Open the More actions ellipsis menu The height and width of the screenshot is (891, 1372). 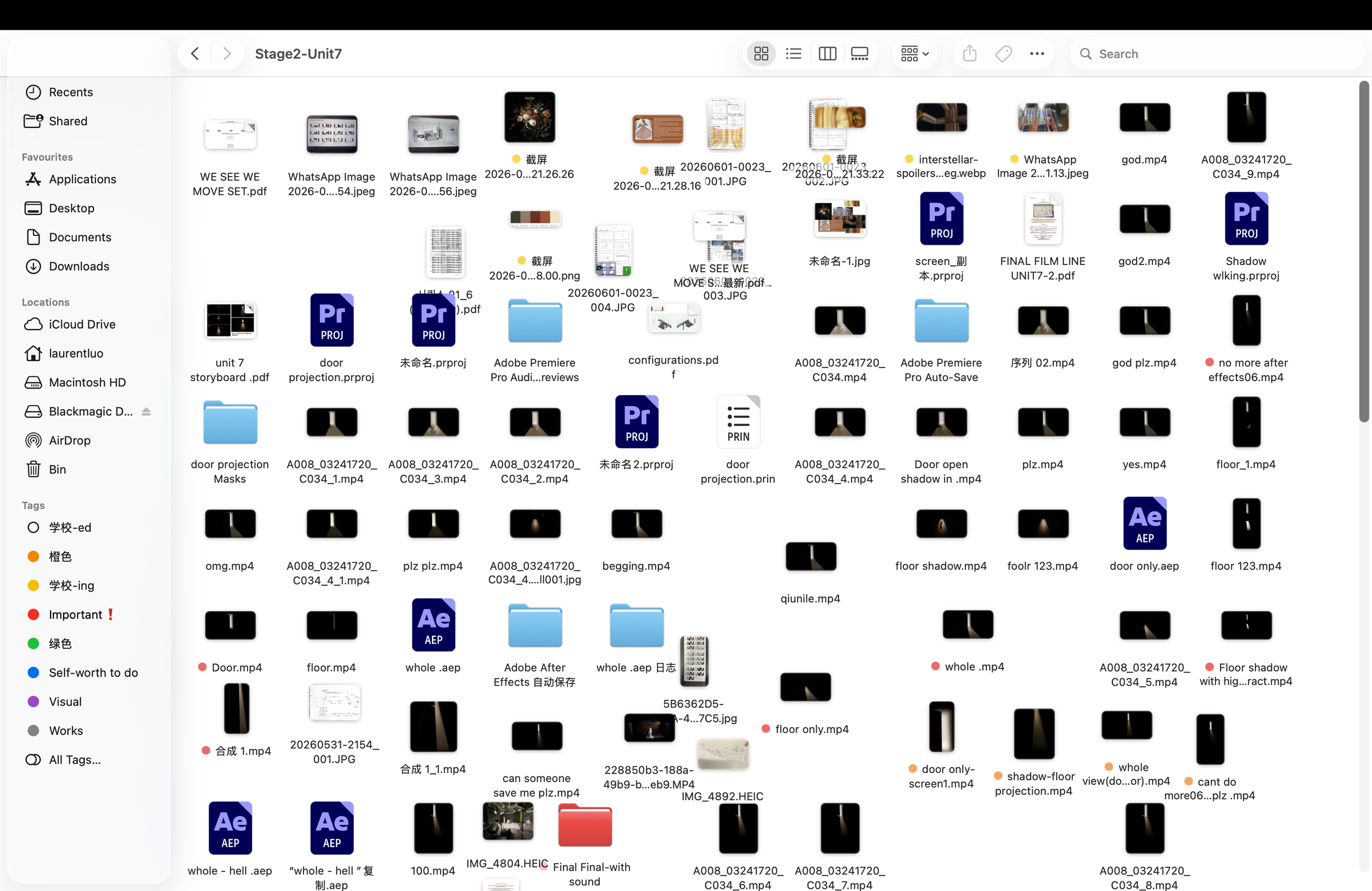1037,54
